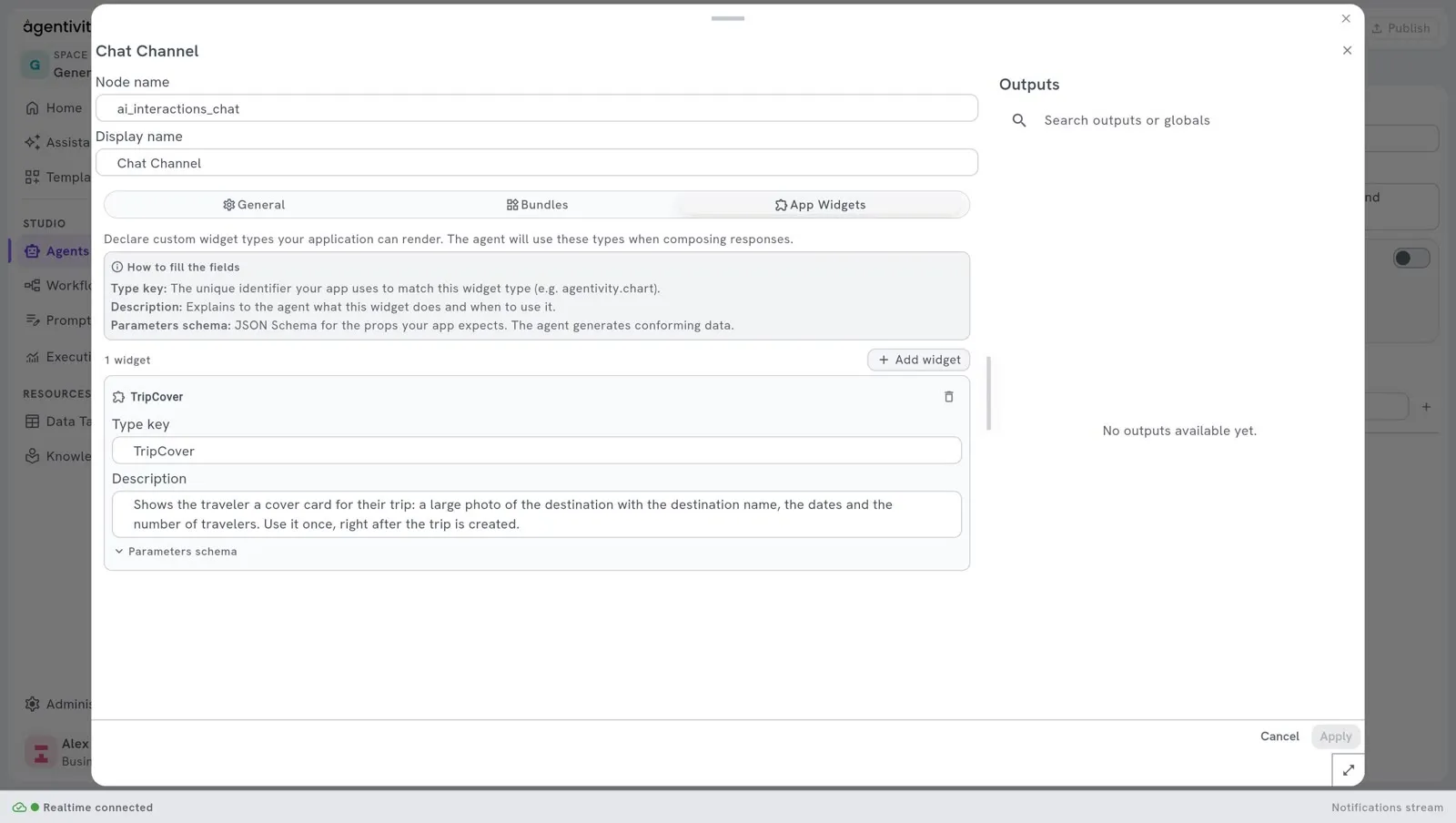Click the Templates sidebar icon
Image resolution: width=1456 pixels, height=823 pixels.
click(32, 177)
